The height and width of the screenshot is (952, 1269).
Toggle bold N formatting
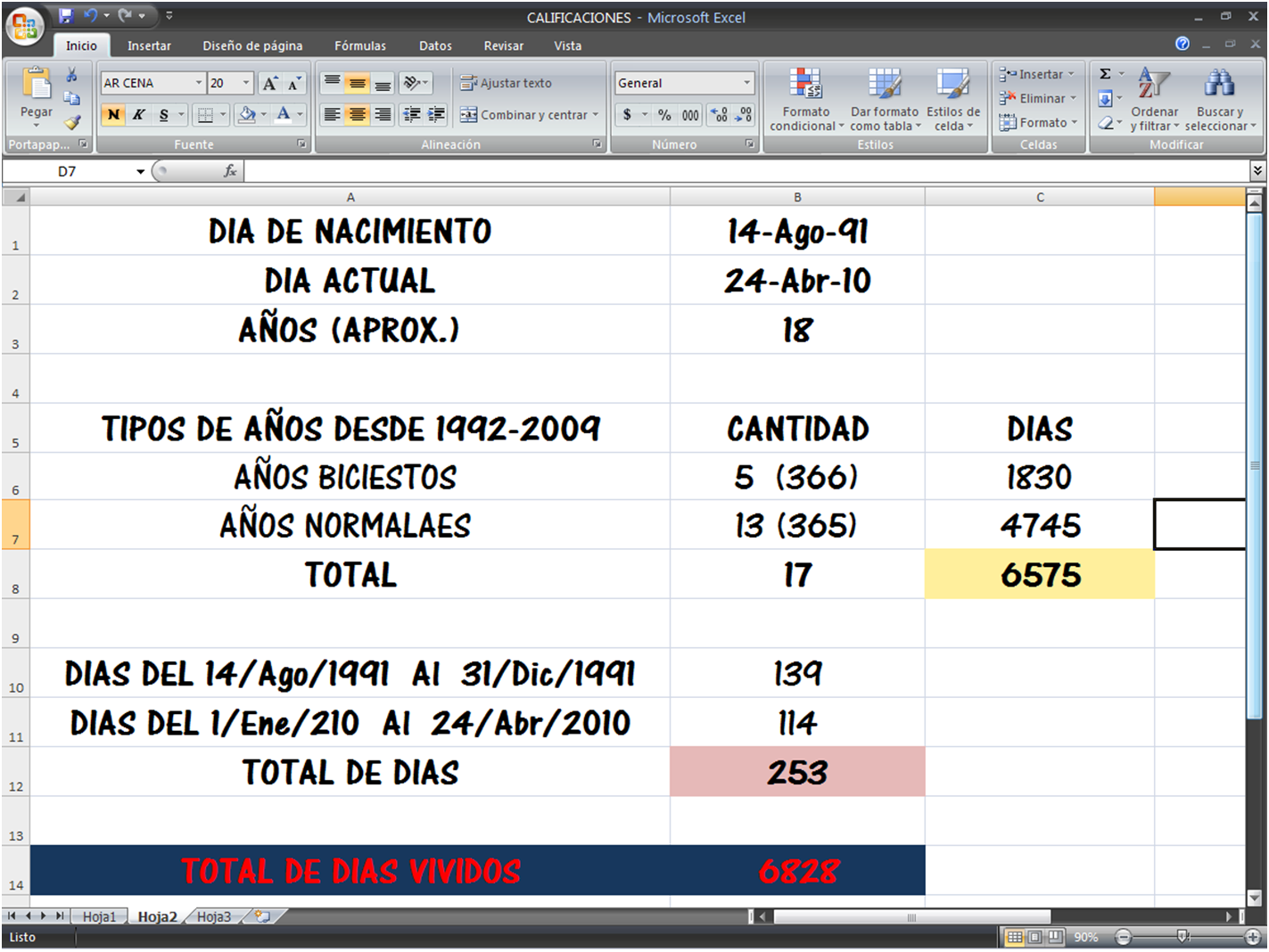(113, 115)
